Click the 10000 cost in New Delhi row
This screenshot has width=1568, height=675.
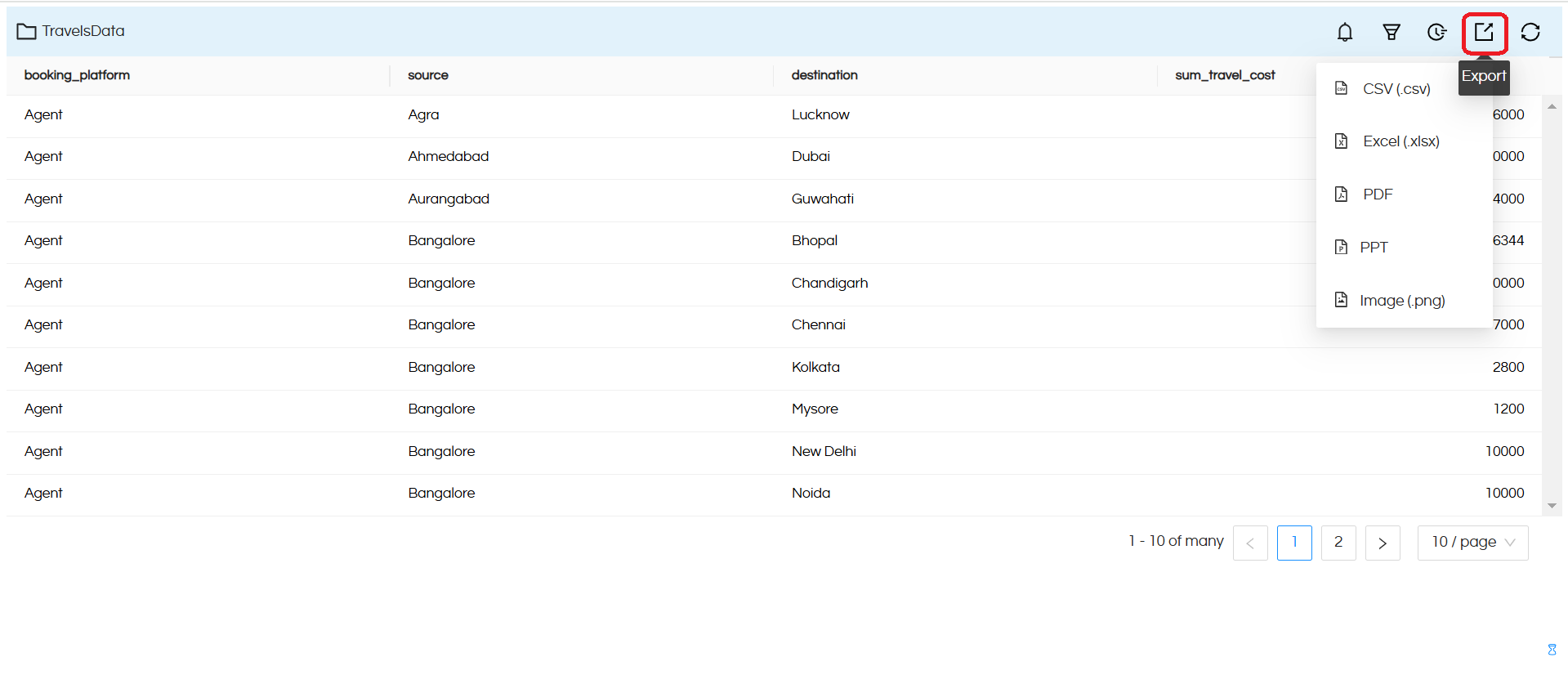[1505, 451]
